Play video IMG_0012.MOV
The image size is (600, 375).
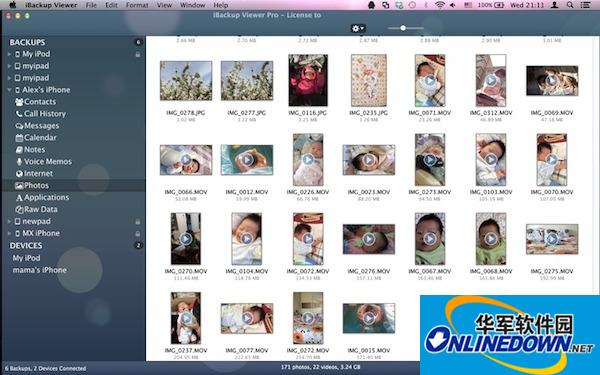tap(247, 160)
